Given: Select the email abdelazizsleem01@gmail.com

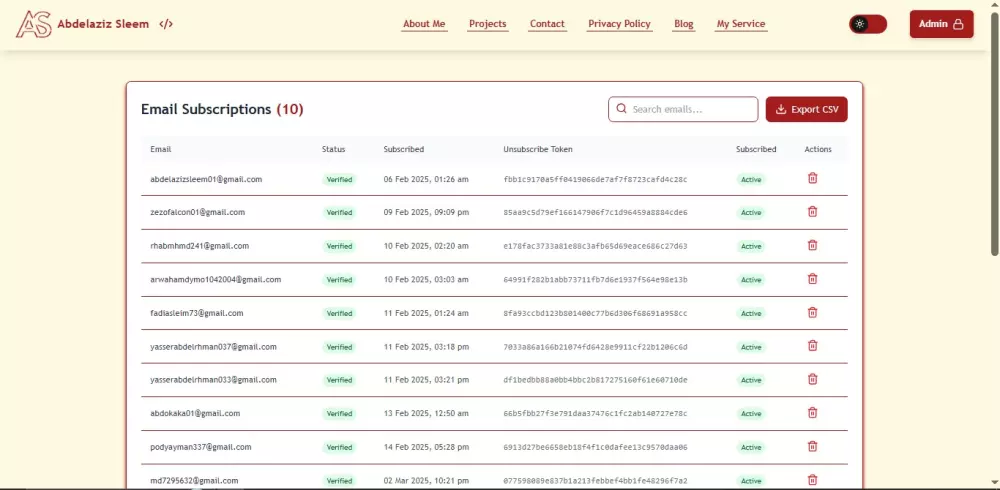Looking at the screenshot, I should pyautogui.click(x=206, y=179).
